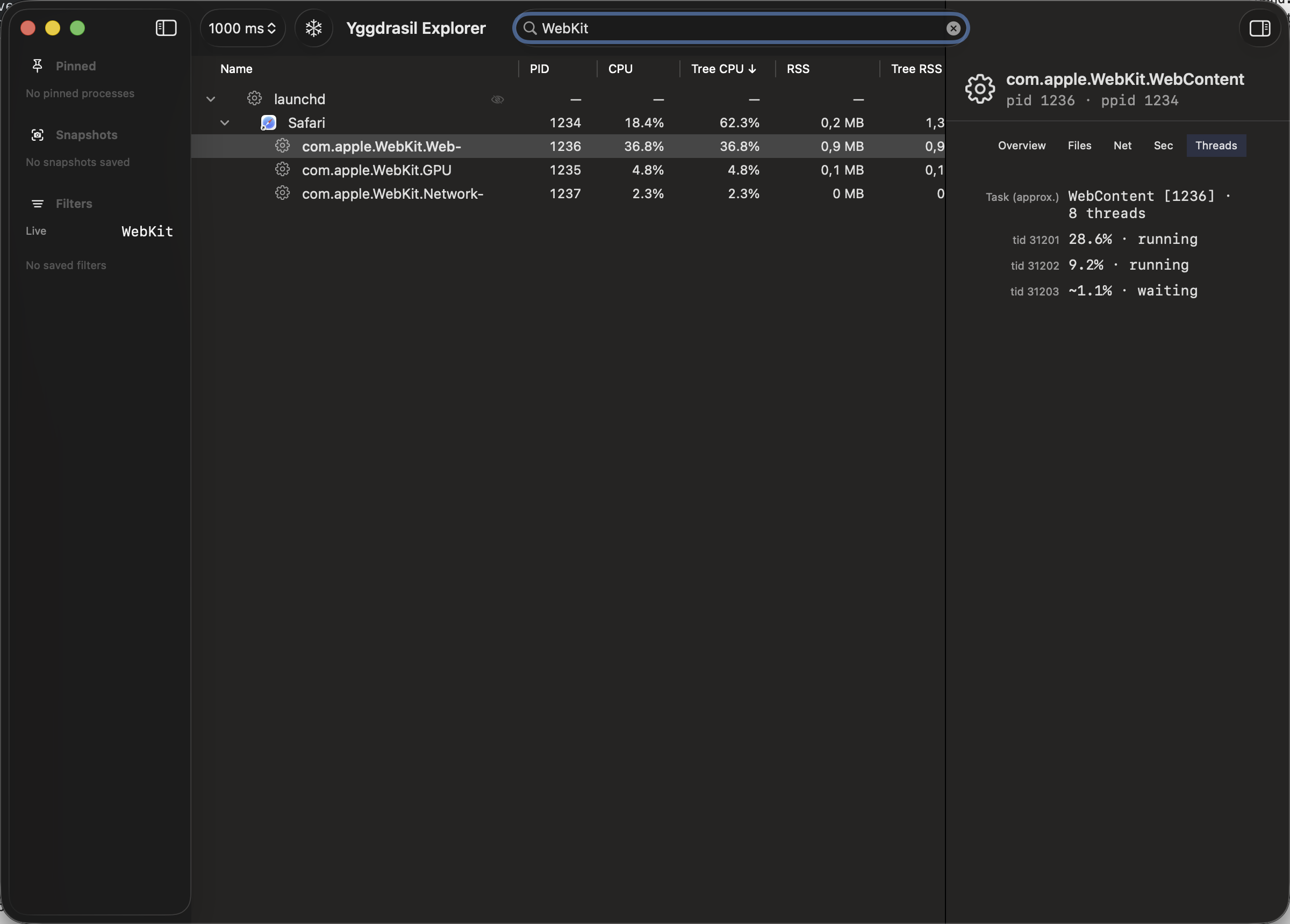
Task: Click Safari's PID cell 1234
Action: (565, 123)
